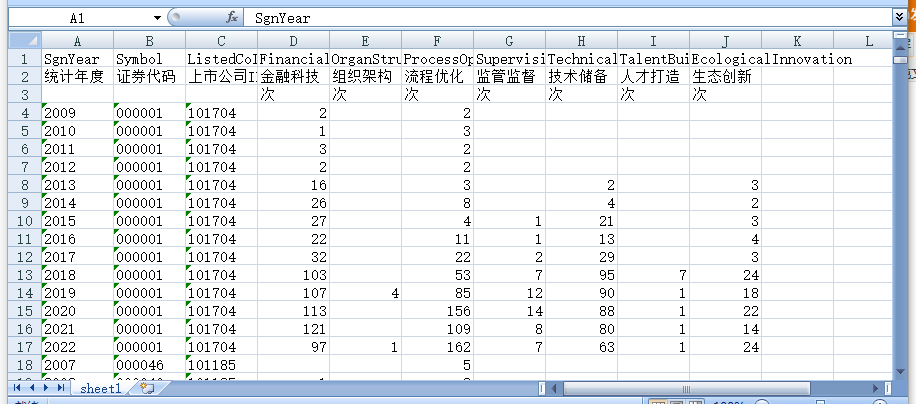Click cell A4 with year 2009
Screen dimensions: 916x404
(x=77, y=113)
